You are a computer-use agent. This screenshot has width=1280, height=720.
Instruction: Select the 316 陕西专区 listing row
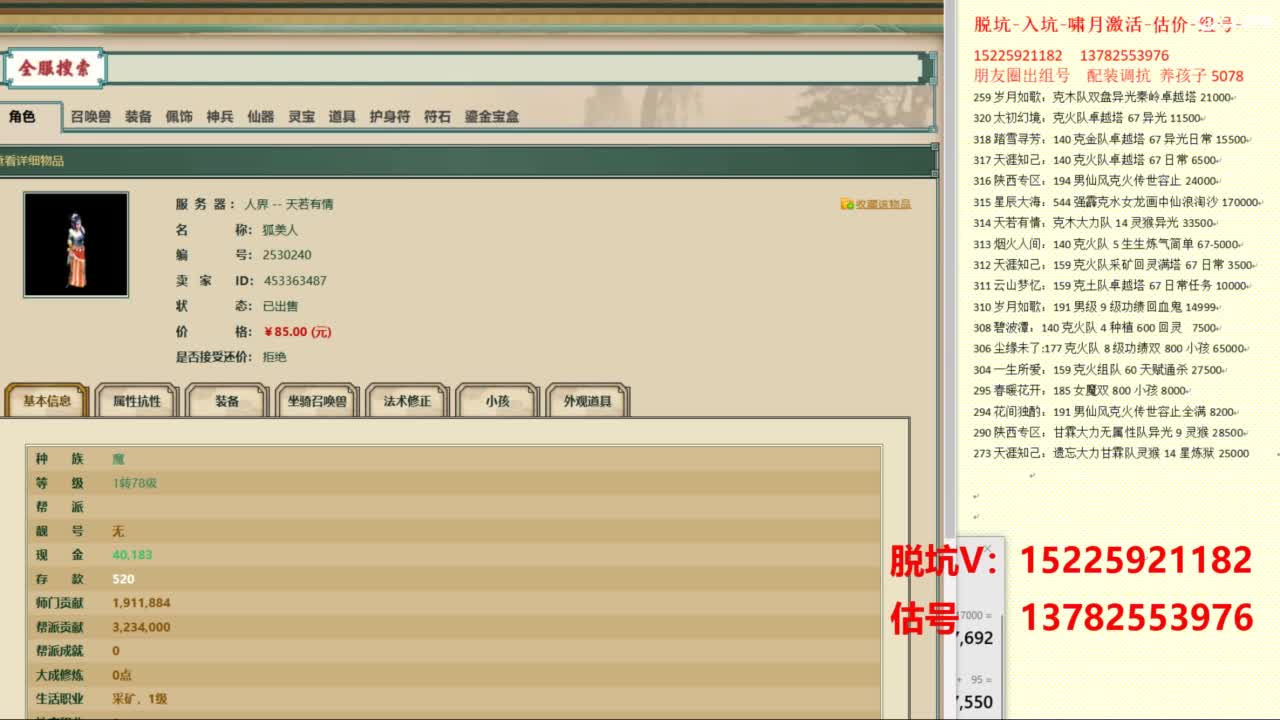point(1096,181)
